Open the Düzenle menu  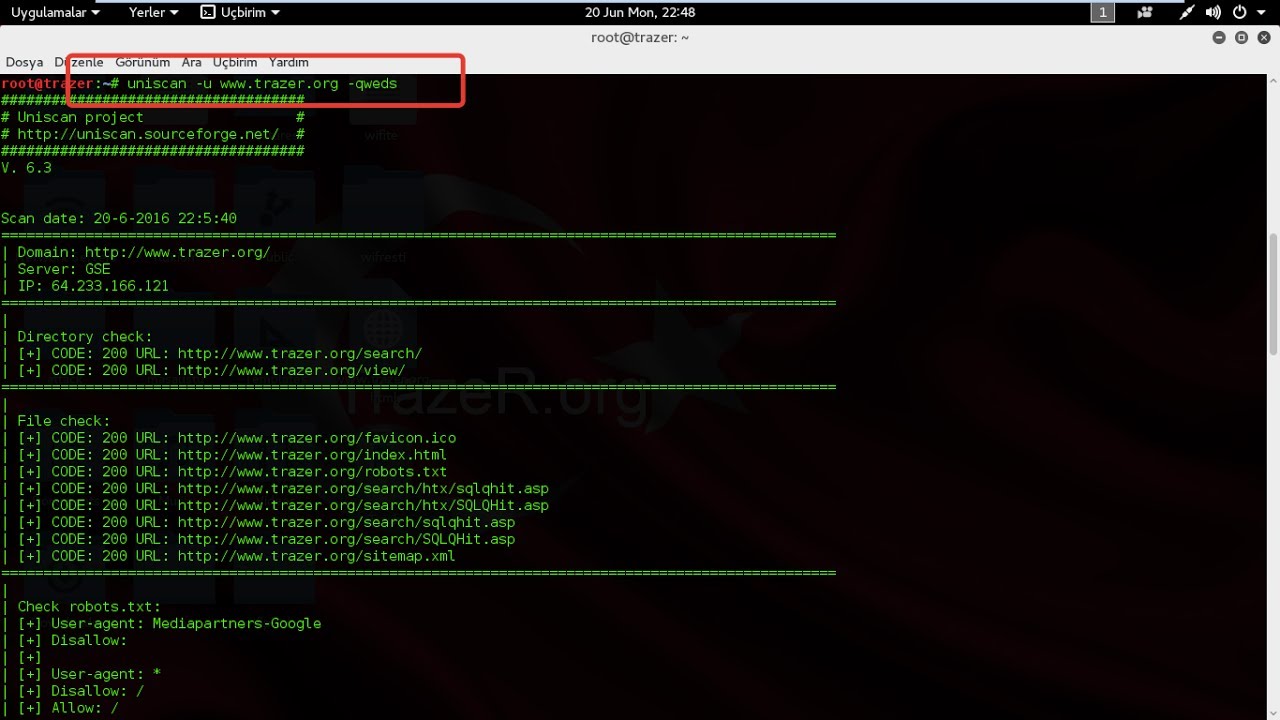click(x=79, y=62)
